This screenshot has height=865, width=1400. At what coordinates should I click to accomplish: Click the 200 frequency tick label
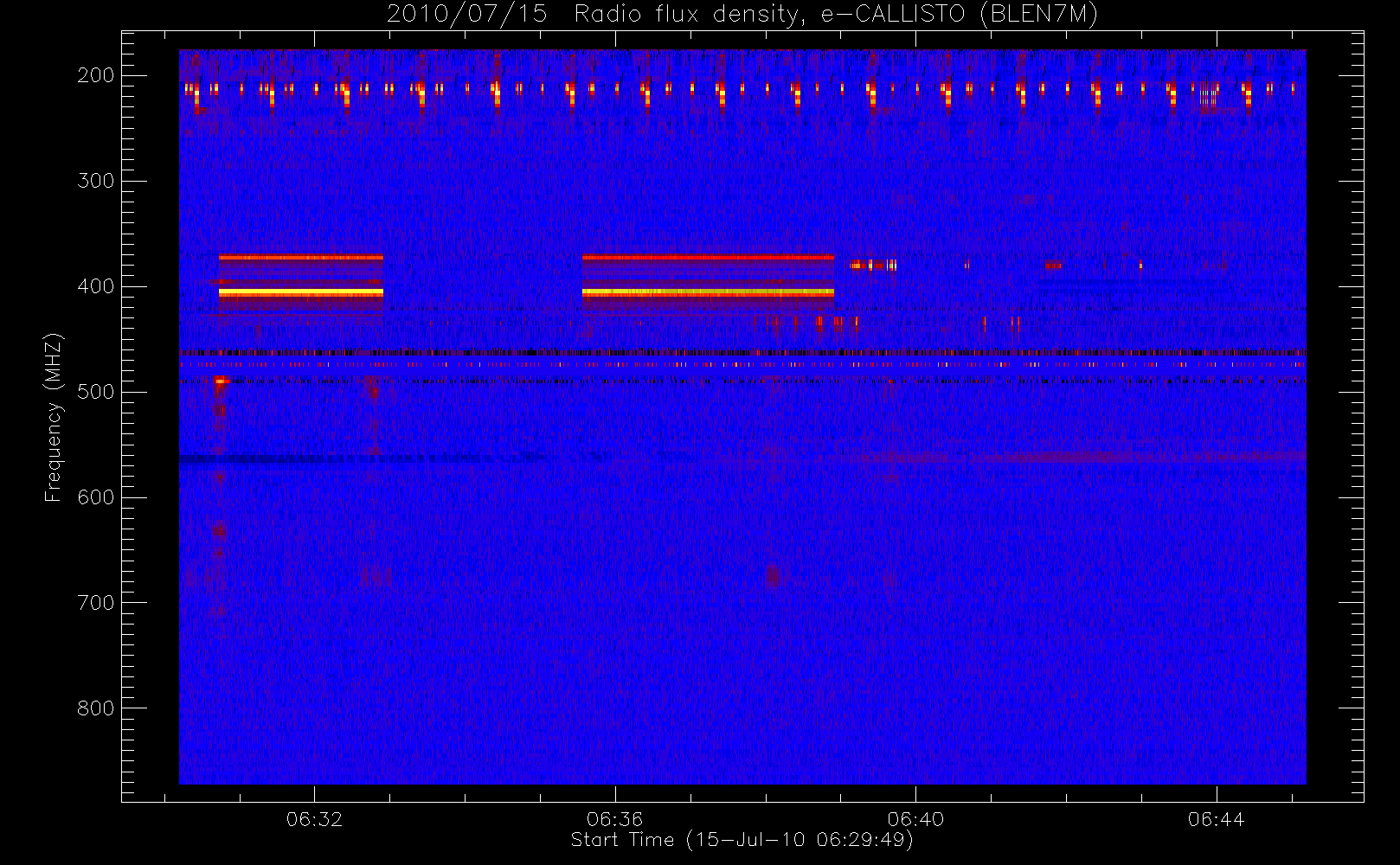tap(96, 75)
